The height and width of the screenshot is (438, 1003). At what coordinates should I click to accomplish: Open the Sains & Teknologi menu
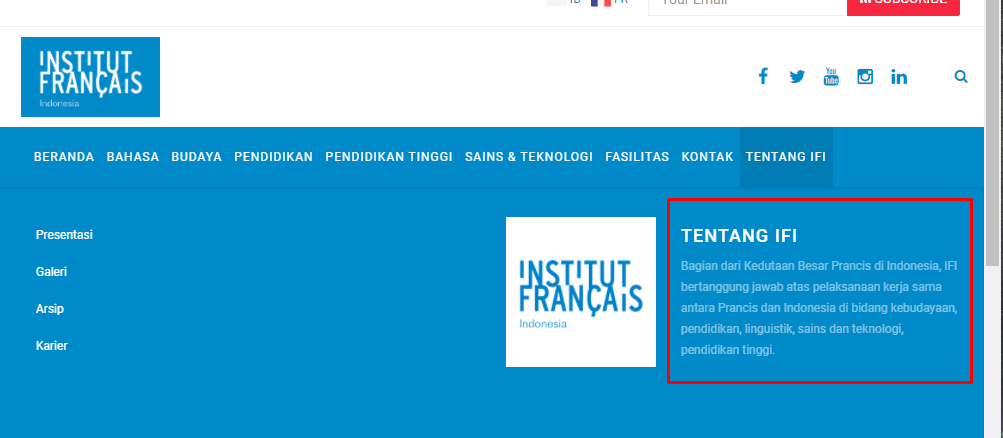pyautogui.click(x=529, y=157)
